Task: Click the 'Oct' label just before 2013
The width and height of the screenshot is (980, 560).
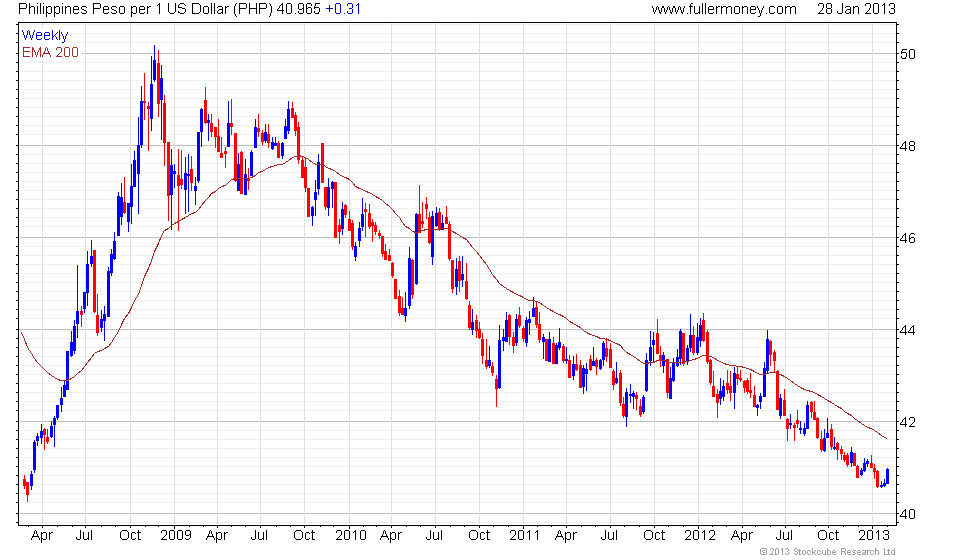Action: (x=828, y=536)
